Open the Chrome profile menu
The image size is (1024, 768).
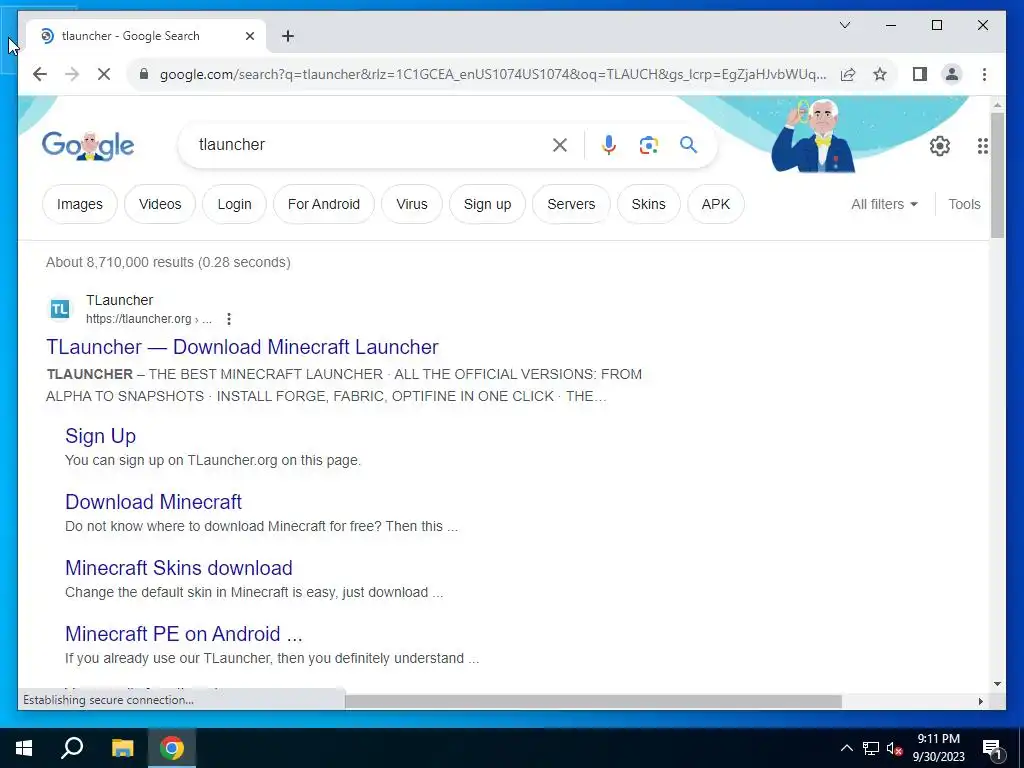952,74
